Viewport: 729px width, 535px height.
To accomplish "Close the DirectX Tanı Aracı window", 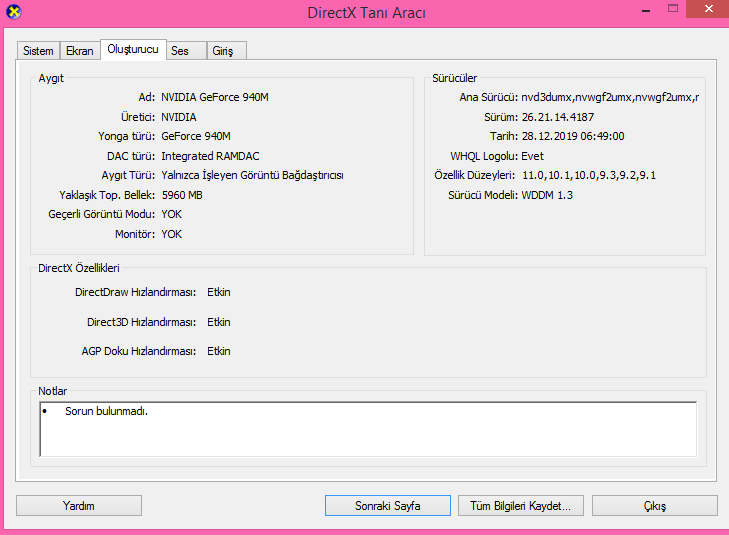I will [708, 9].
